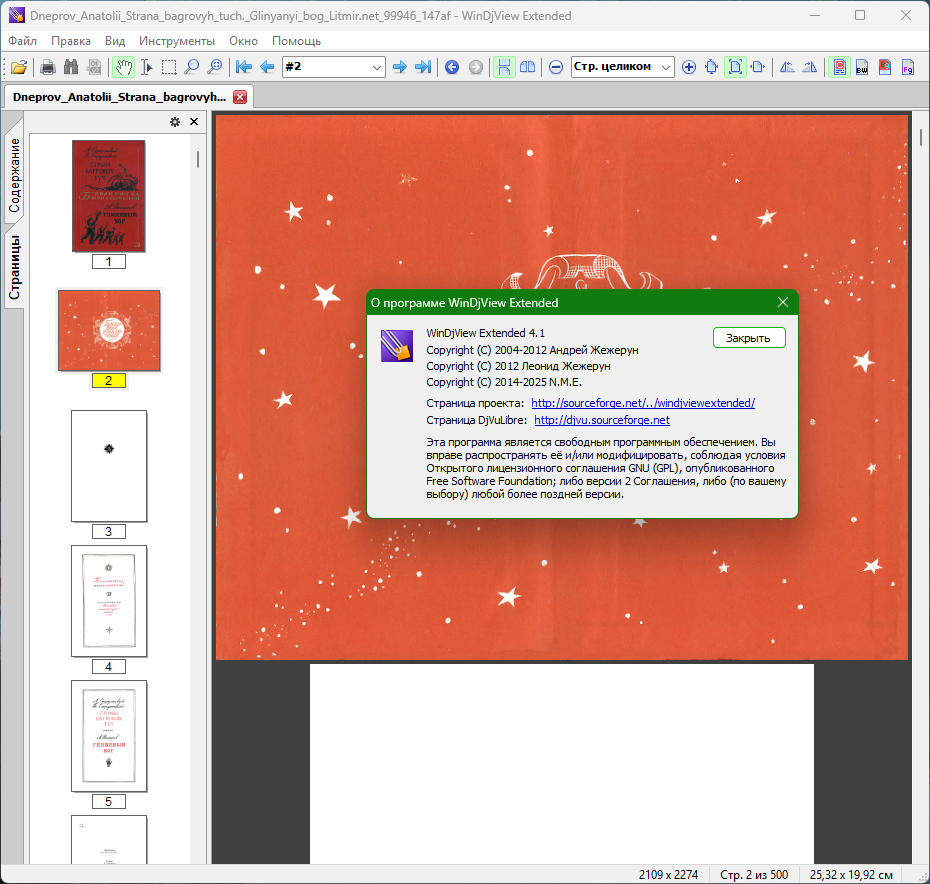Zoom out with the minus icon
This screenshot has height=884, width=930.
click(556, 67)
